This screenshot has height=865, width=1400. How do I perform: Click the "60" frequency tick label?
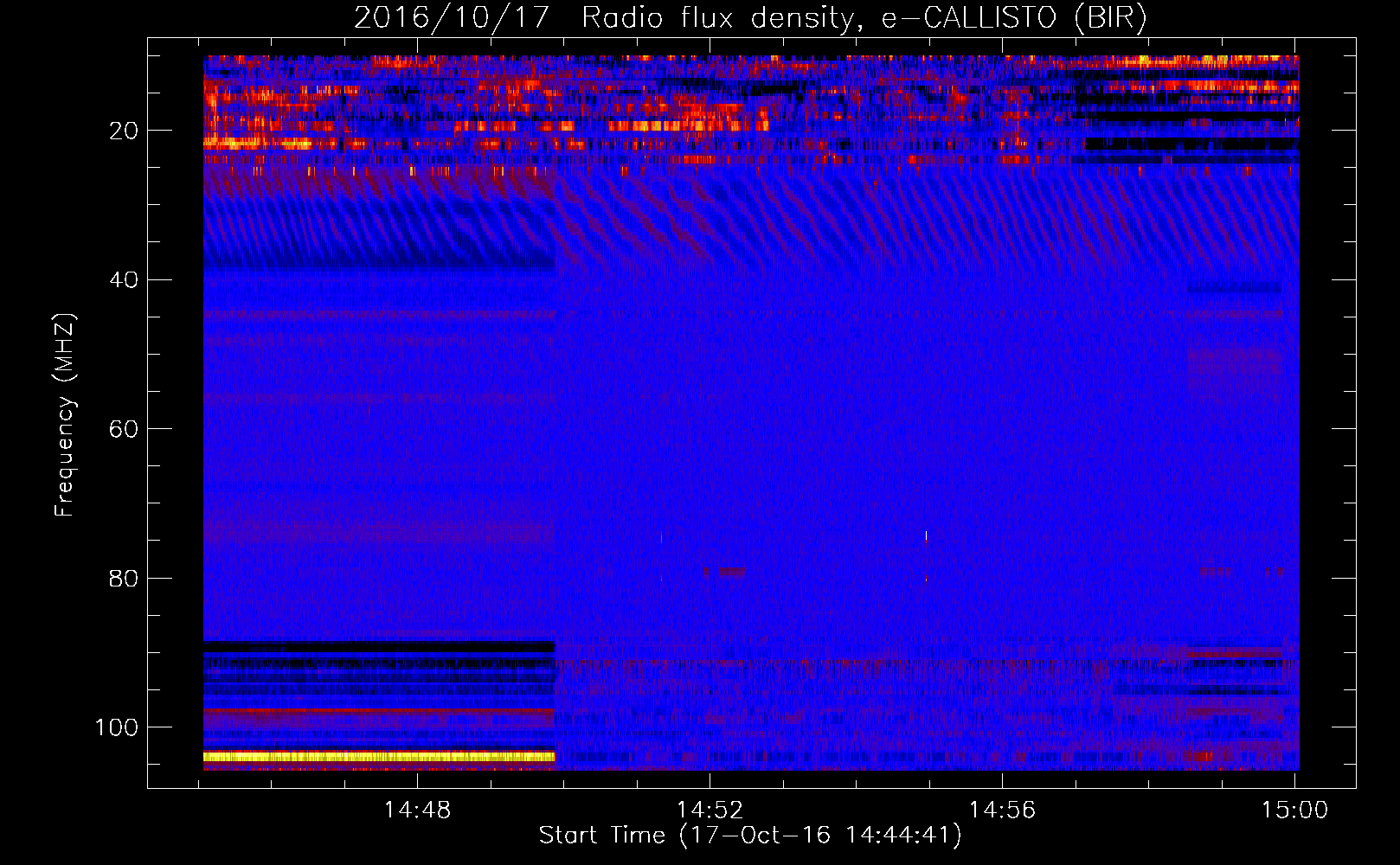pyautogui.click(x=124, y=429)
